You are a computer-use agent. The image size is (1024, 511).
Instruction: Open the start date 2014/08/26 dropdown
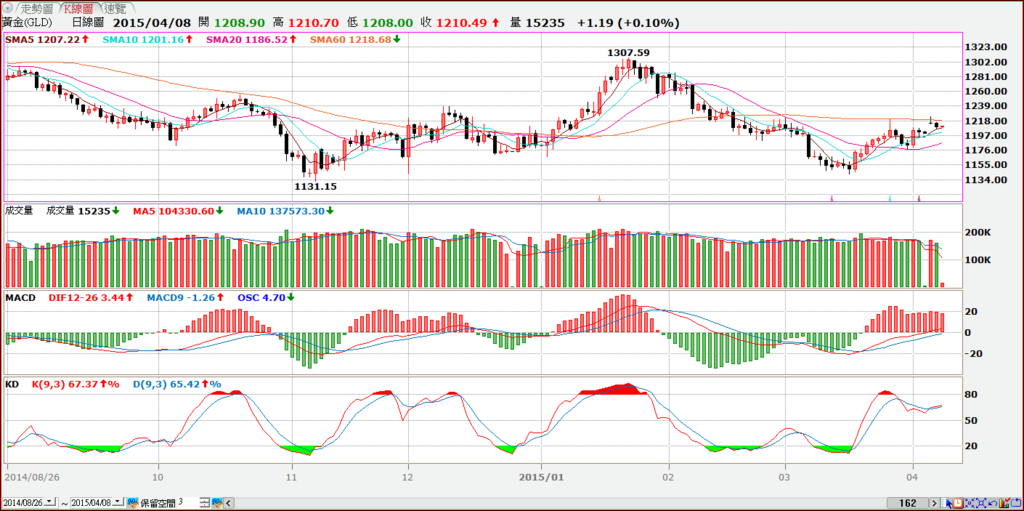pos(48,502)
